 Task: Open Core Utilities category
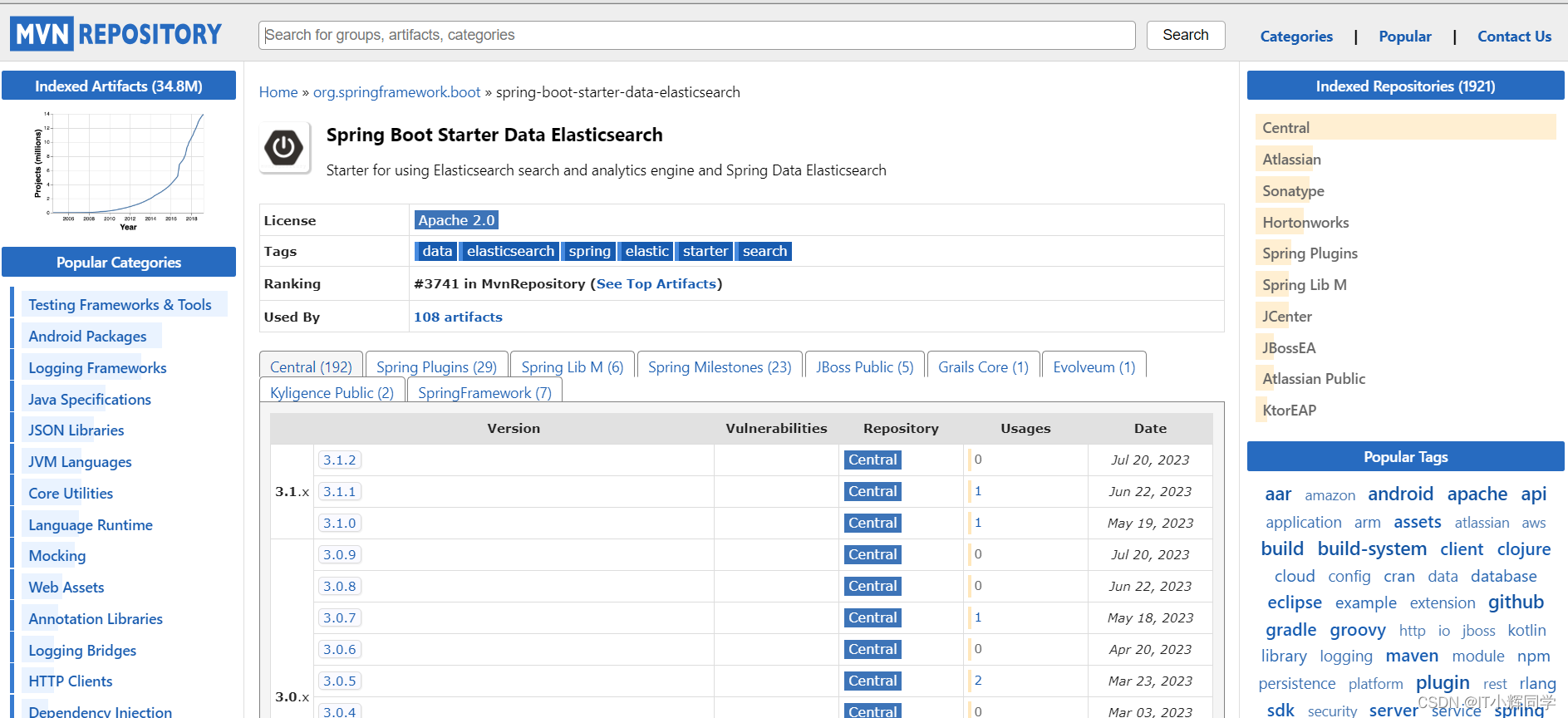point(71,494)
